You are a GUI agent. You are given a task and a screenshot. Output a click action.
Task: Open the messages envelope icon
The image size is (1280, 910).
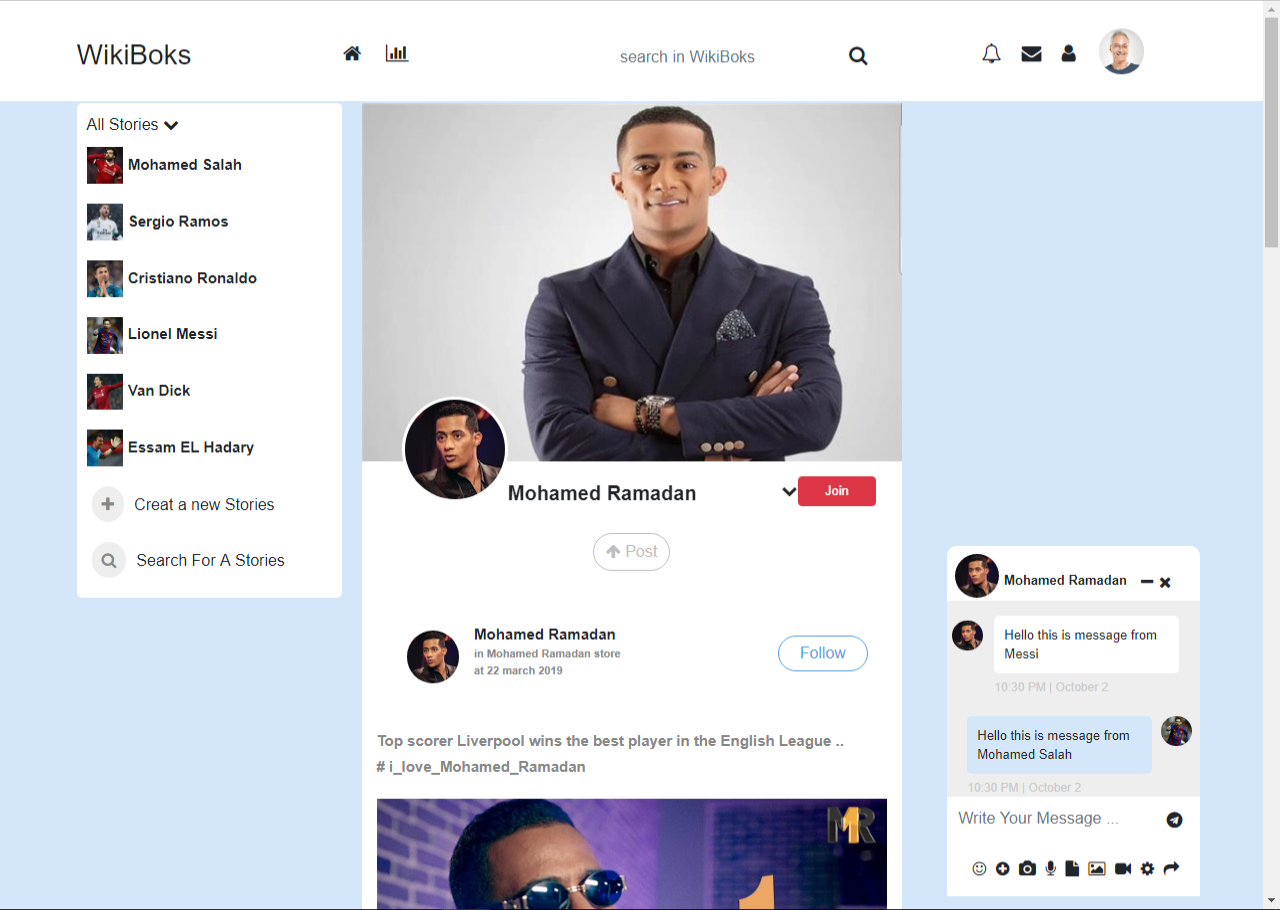coord(1031,54)
